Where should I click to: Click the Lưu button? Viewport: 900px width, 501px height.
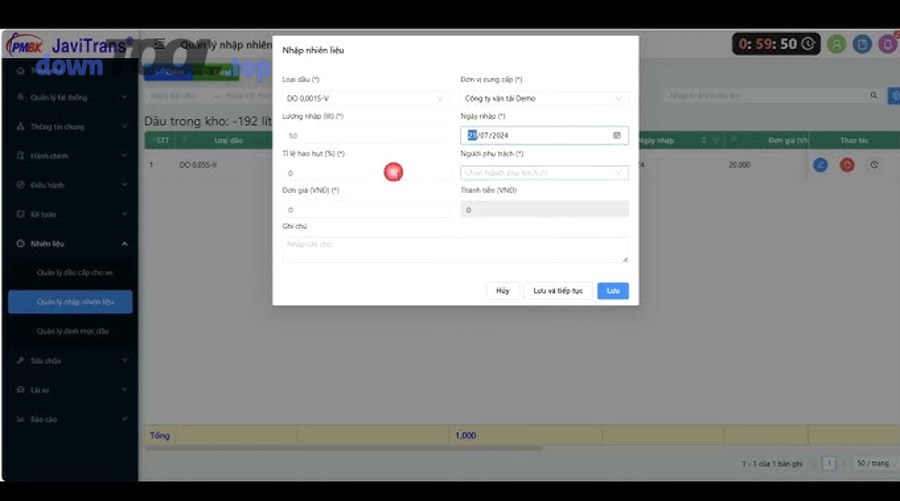[613, 290]
